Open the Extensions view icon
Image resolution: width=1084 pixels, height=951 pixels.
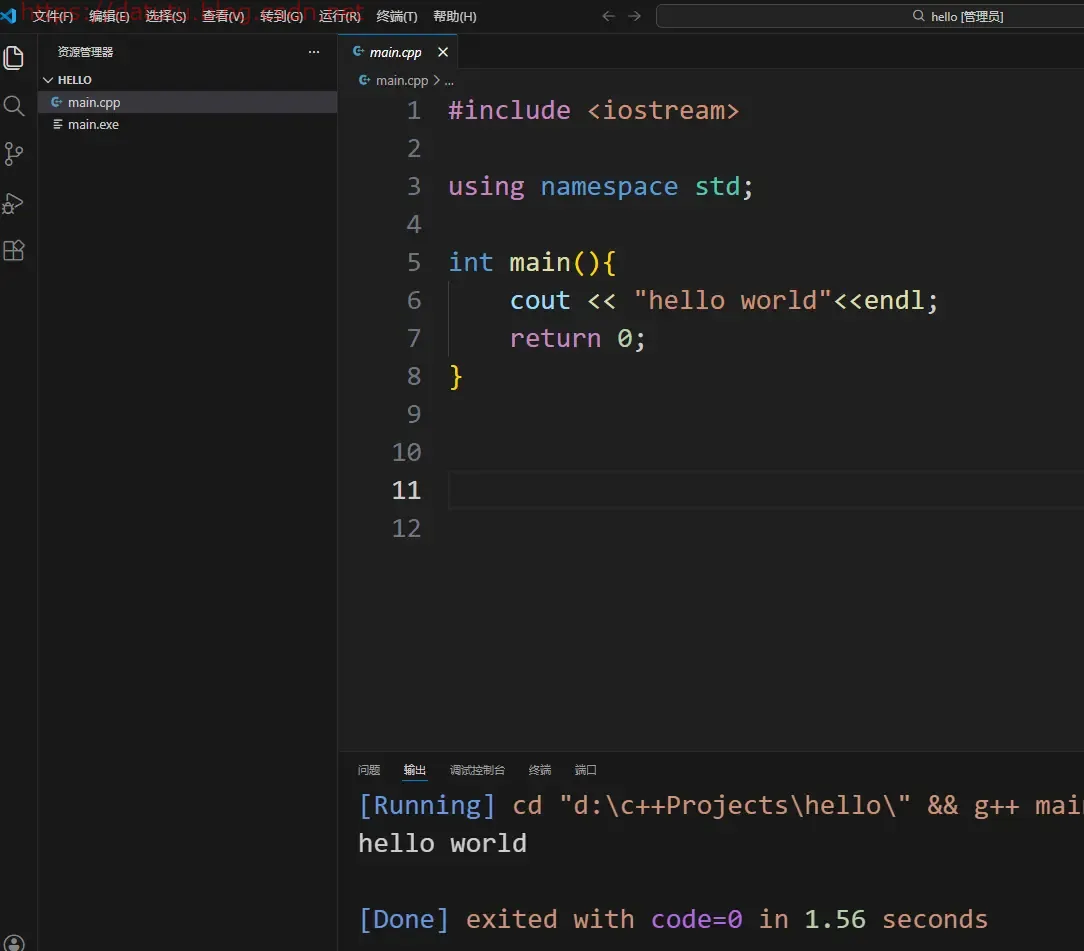tap(14, 251)
